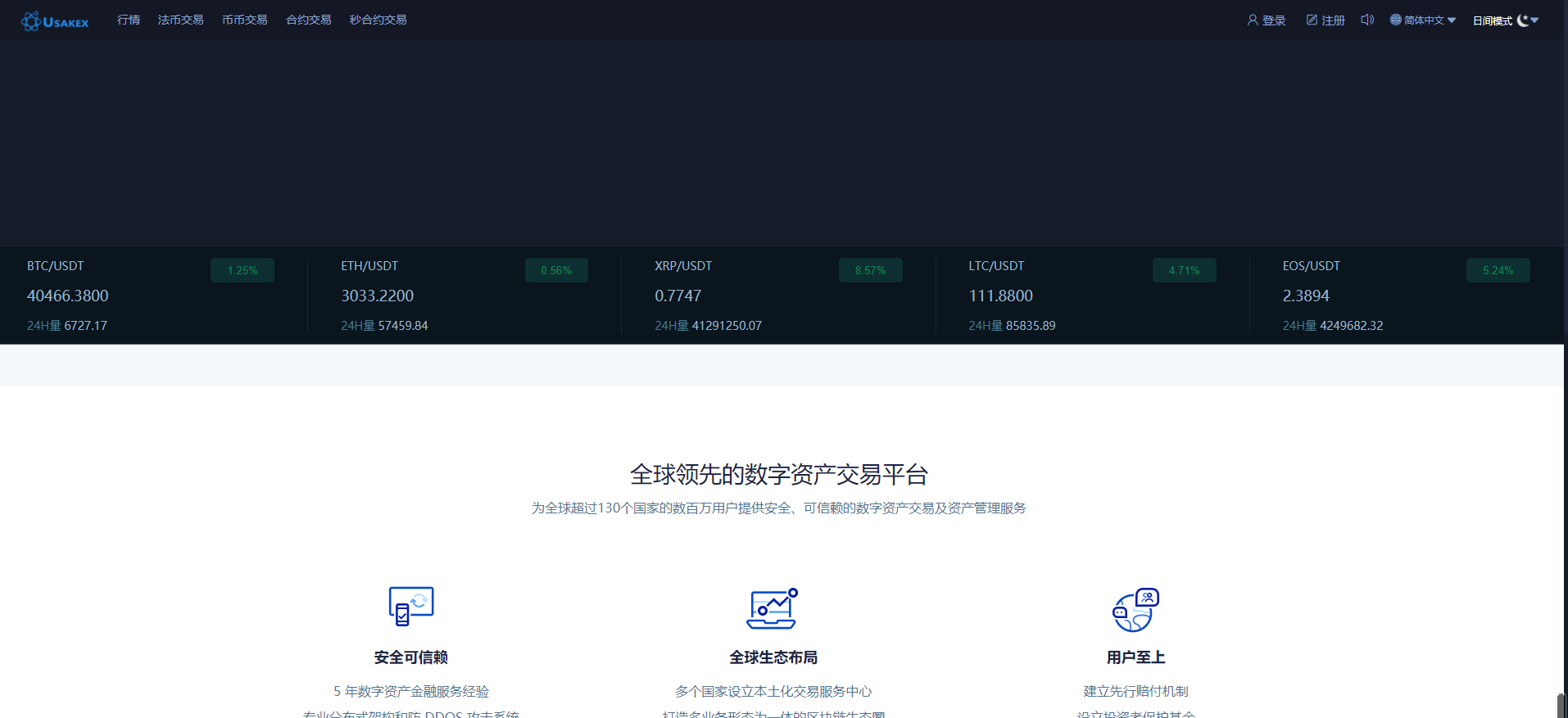Click the XRP/USDT 8.57% change badge
The image size is (1568, 718).
(870, 270)
